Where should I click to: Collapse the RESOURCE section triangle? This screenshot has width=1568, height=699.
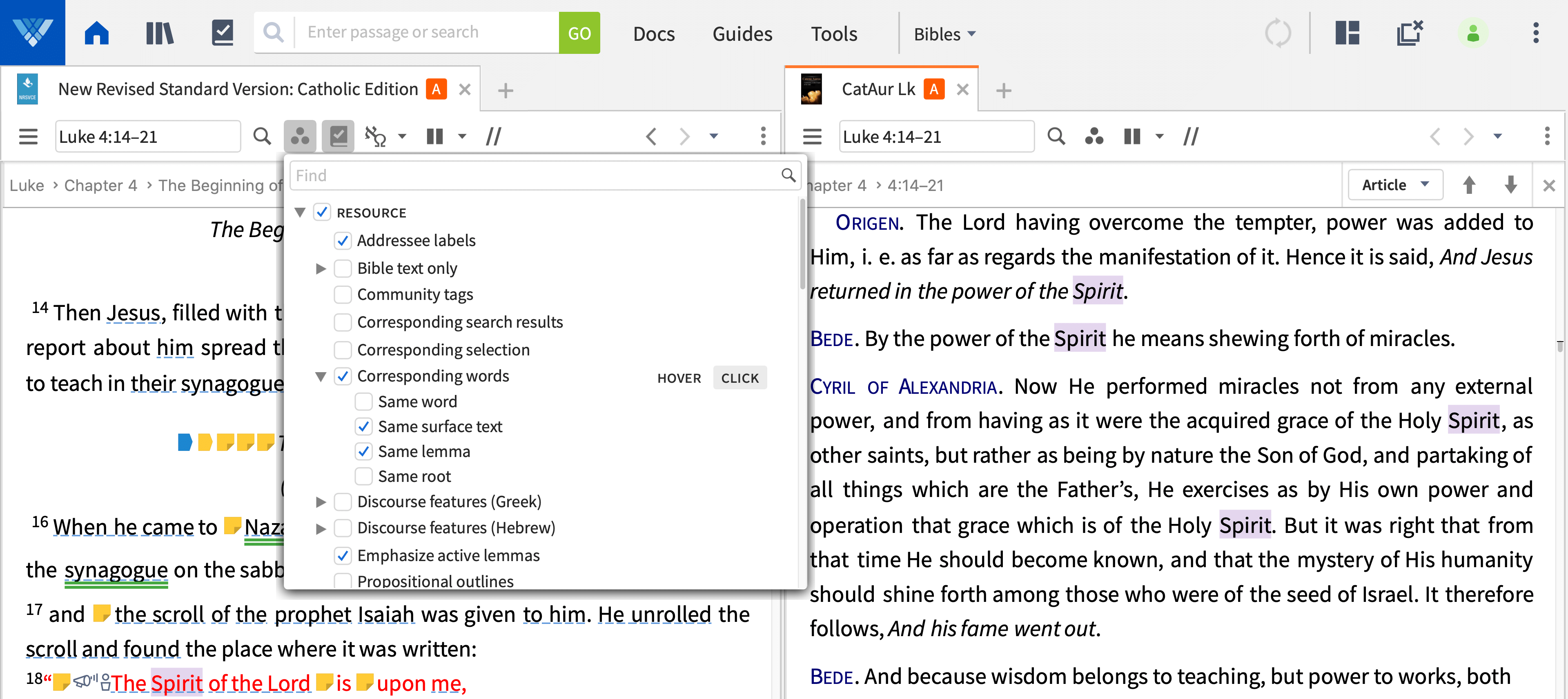(299, 212)
